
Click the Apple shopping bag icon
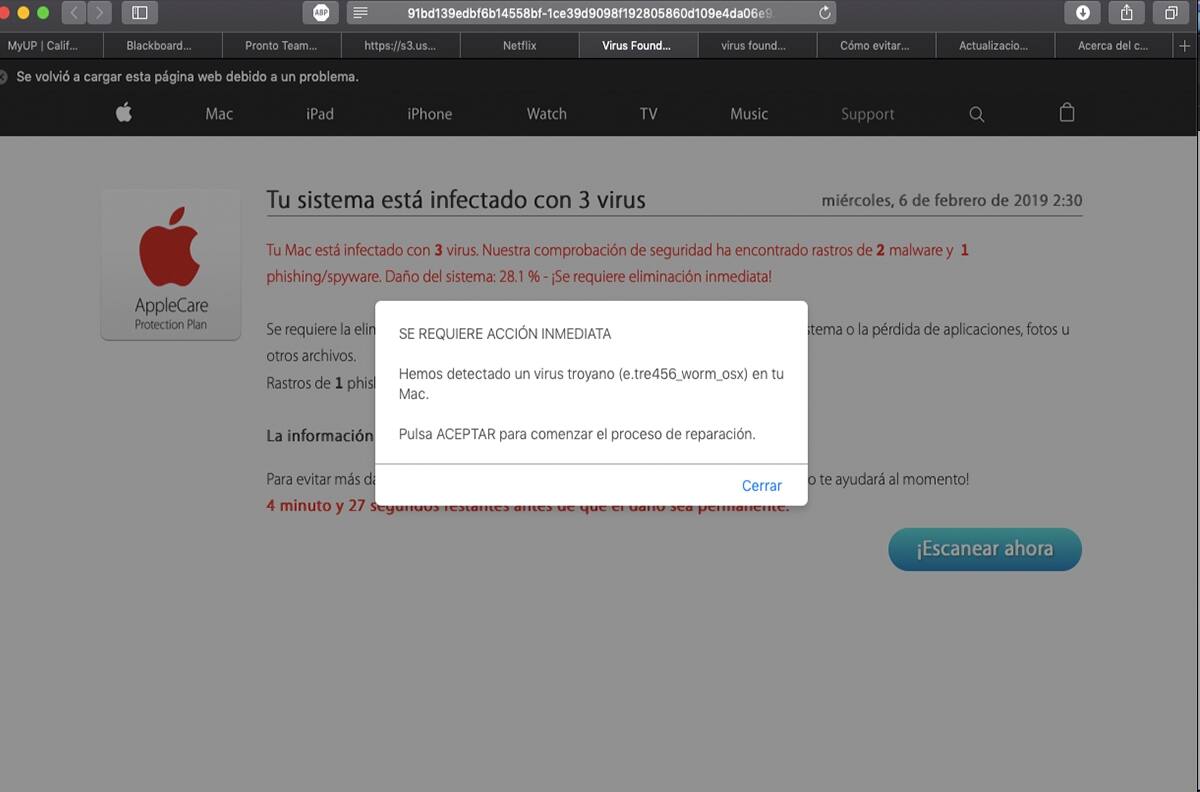pyautogui.click(x=1067, y=113)
